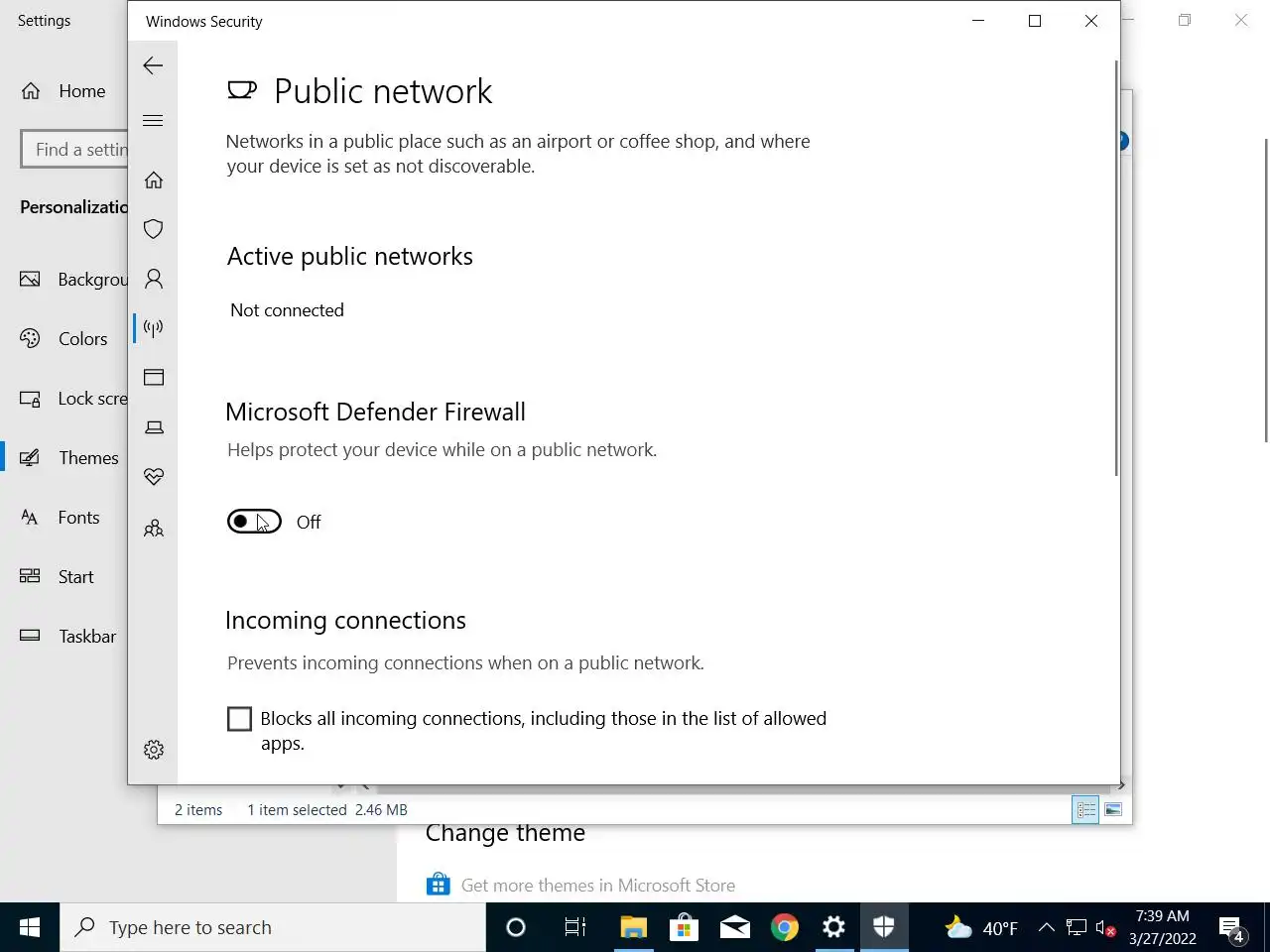Viewport: 1270px width, 952px height.
Task: Open the muted volume tray icon
Action: tap(1106, 928)
